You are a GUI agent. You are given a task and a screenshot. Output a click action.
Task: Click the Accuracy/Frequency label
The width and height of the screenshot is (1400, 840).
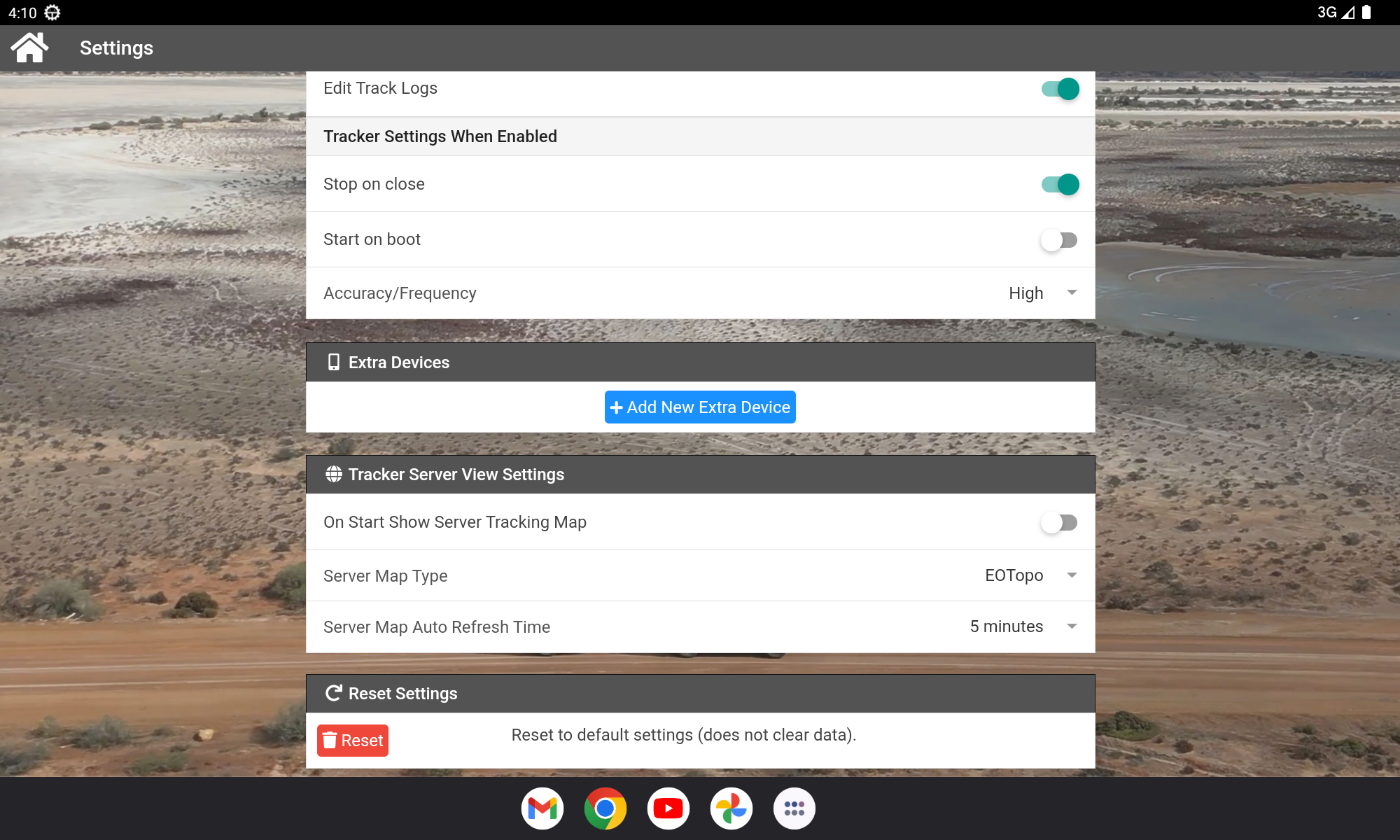point(400,293)
